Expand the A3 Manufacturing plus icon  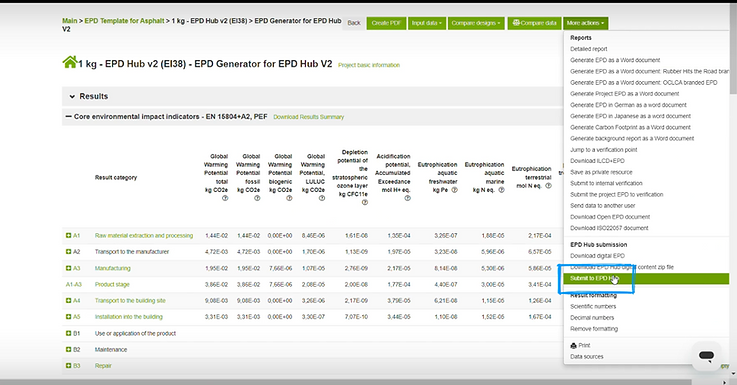pyautogui.click(x=69, y=268)
